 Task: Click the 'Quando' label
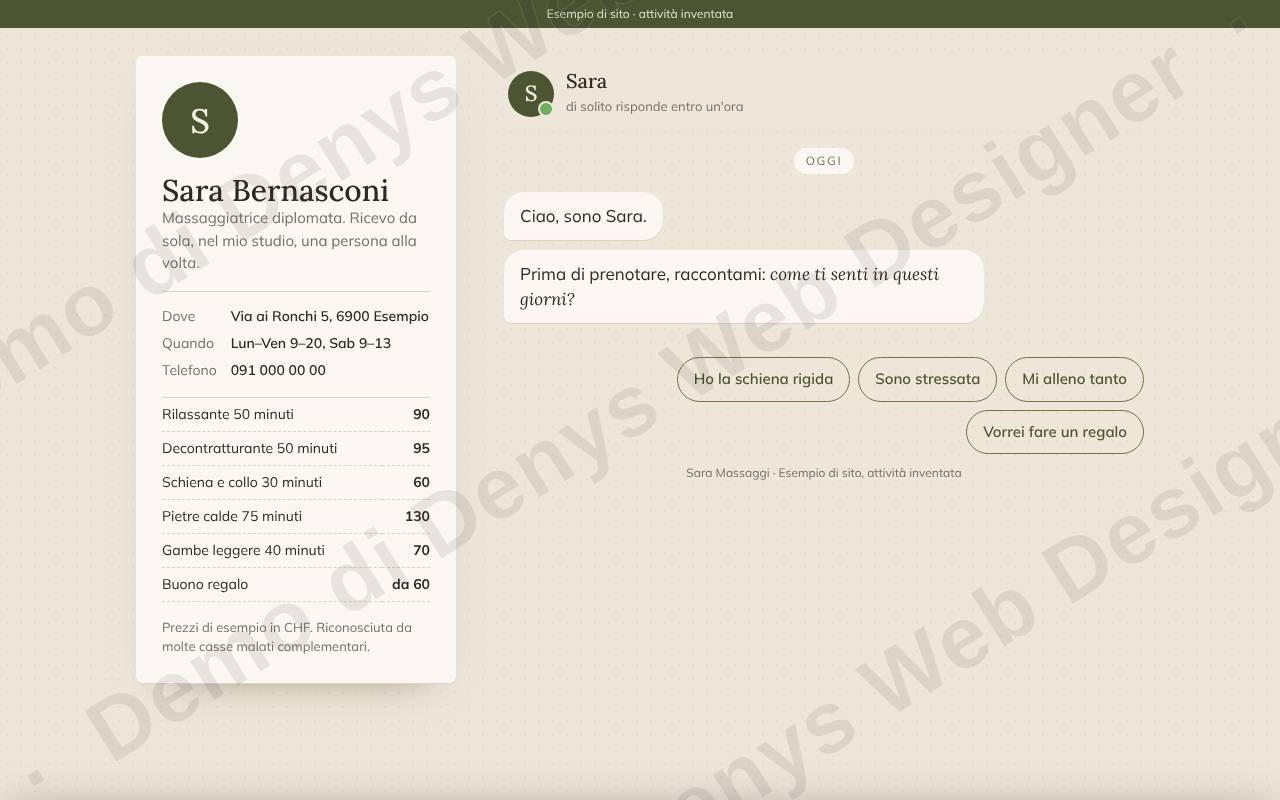[188, 343]
